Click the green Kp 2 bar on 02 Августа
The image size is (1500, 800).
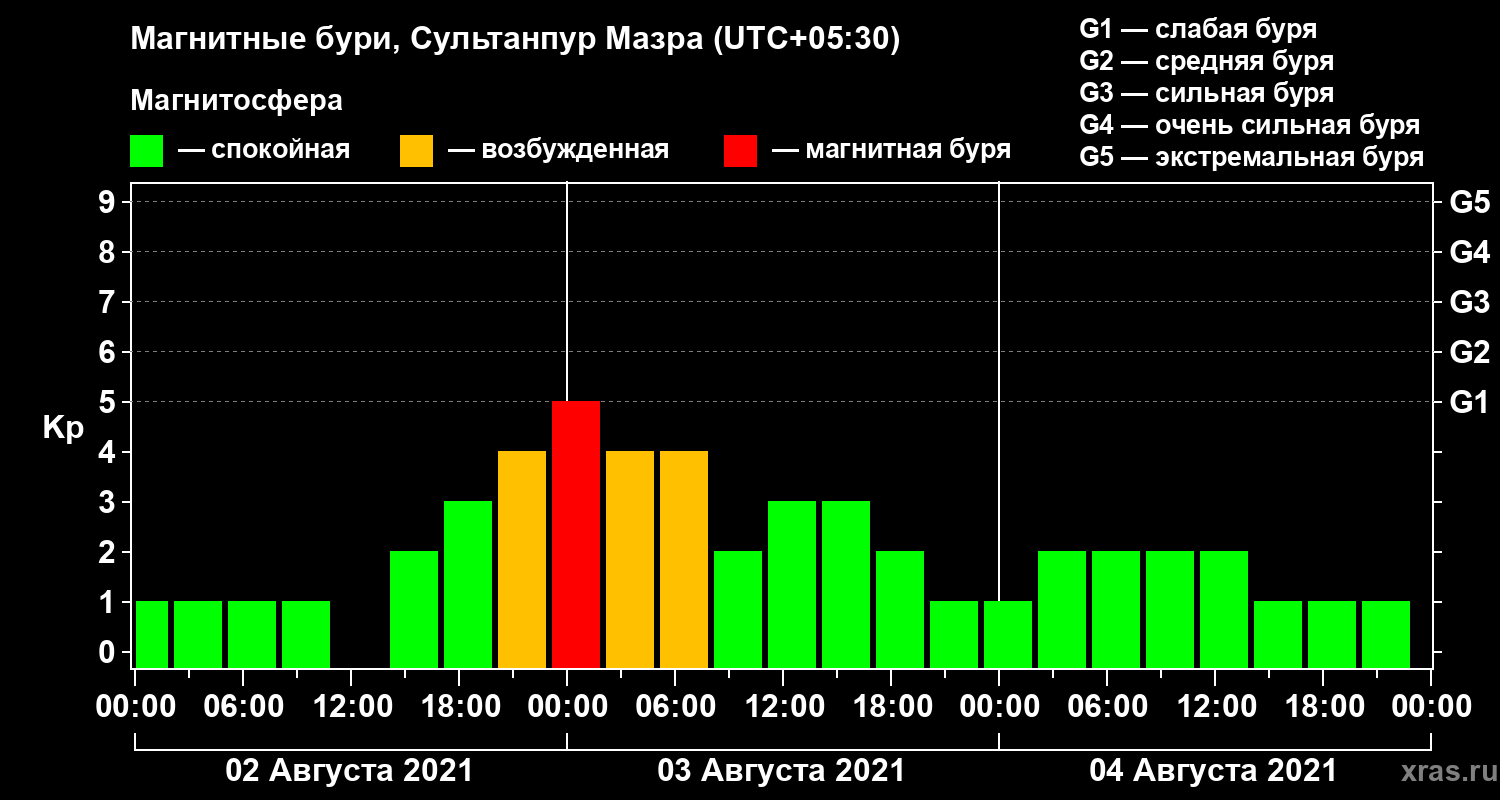[414, 609]
